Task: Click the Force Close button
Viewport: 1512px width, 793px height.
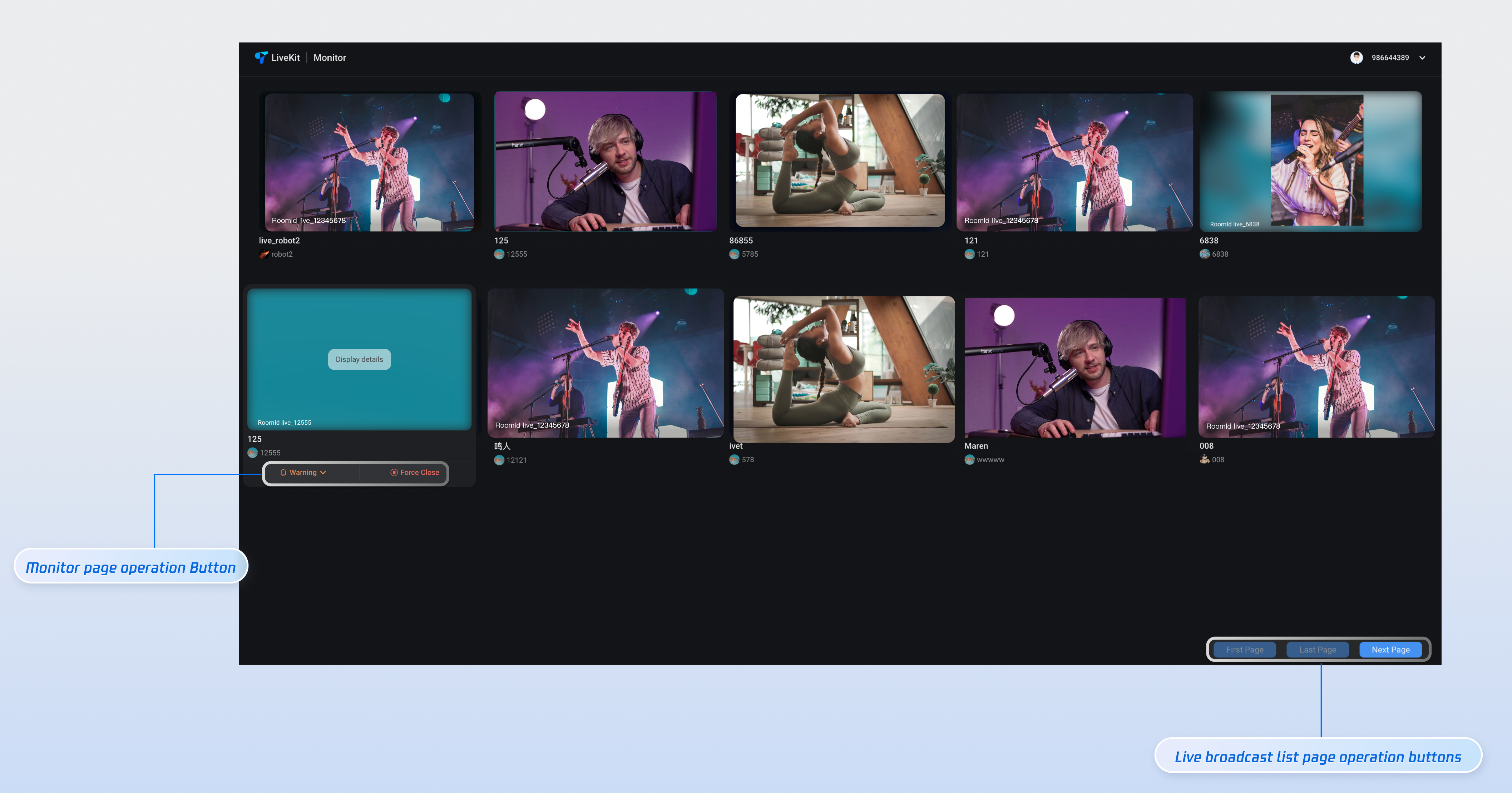Action: pyautogui.click(x=414, y=473)
